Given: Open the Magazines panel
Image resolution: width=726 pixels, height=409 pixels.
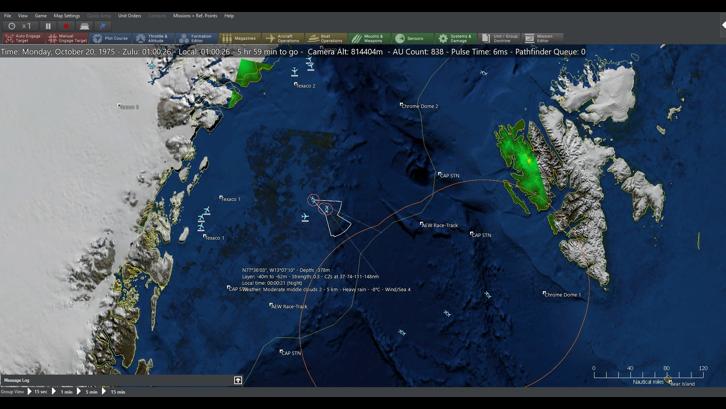Looking at the screenshot, I should (x=239, y=38).
